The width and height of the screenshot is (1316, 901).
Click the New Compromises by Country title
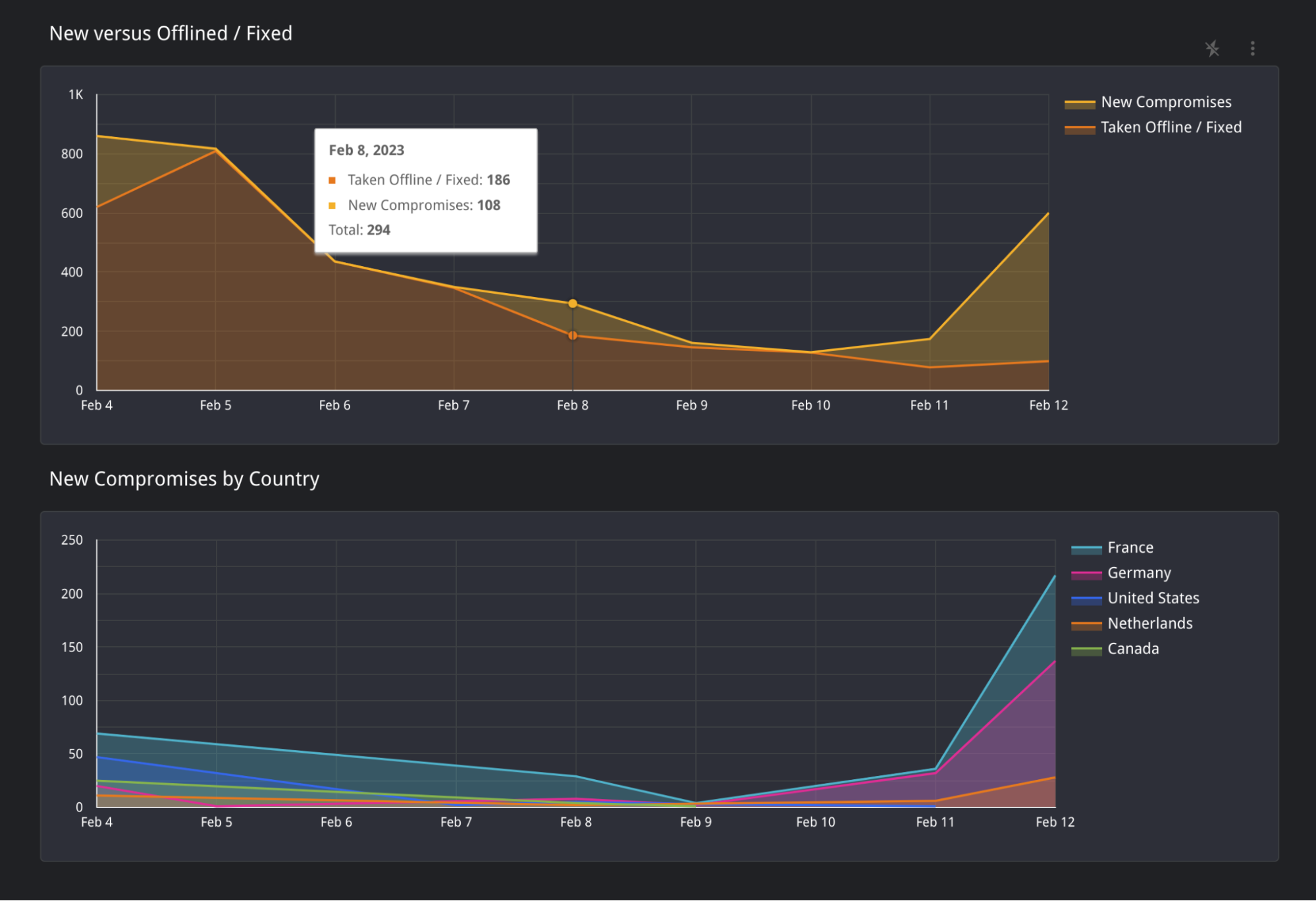[184, 479]
